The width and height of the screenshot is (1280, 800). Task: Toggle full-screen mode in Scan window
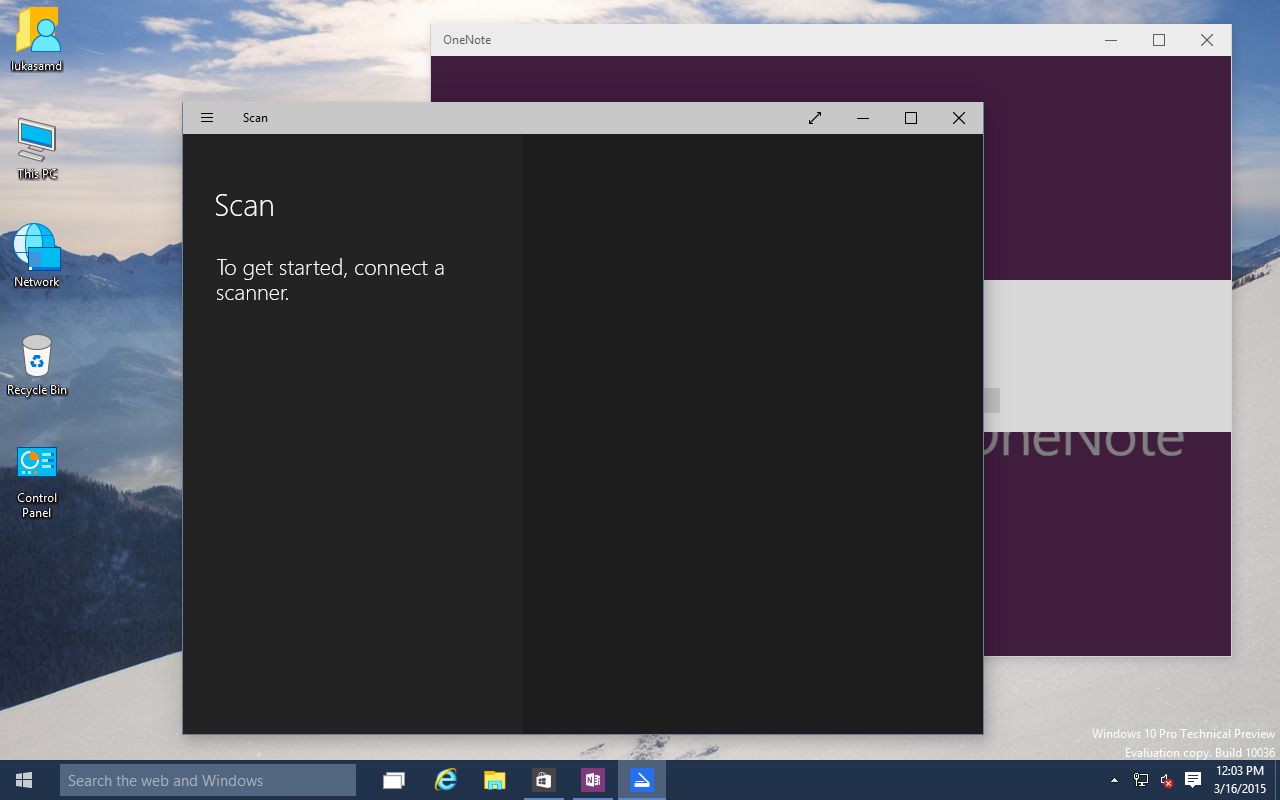(x=815, y=118)
